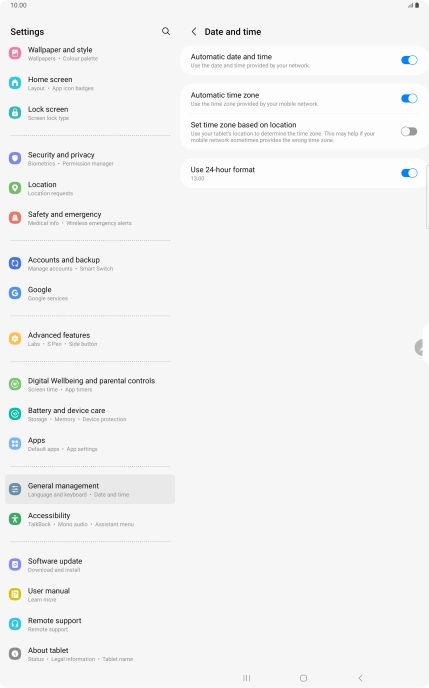Tap the Home navigation button

pos(303,678)
